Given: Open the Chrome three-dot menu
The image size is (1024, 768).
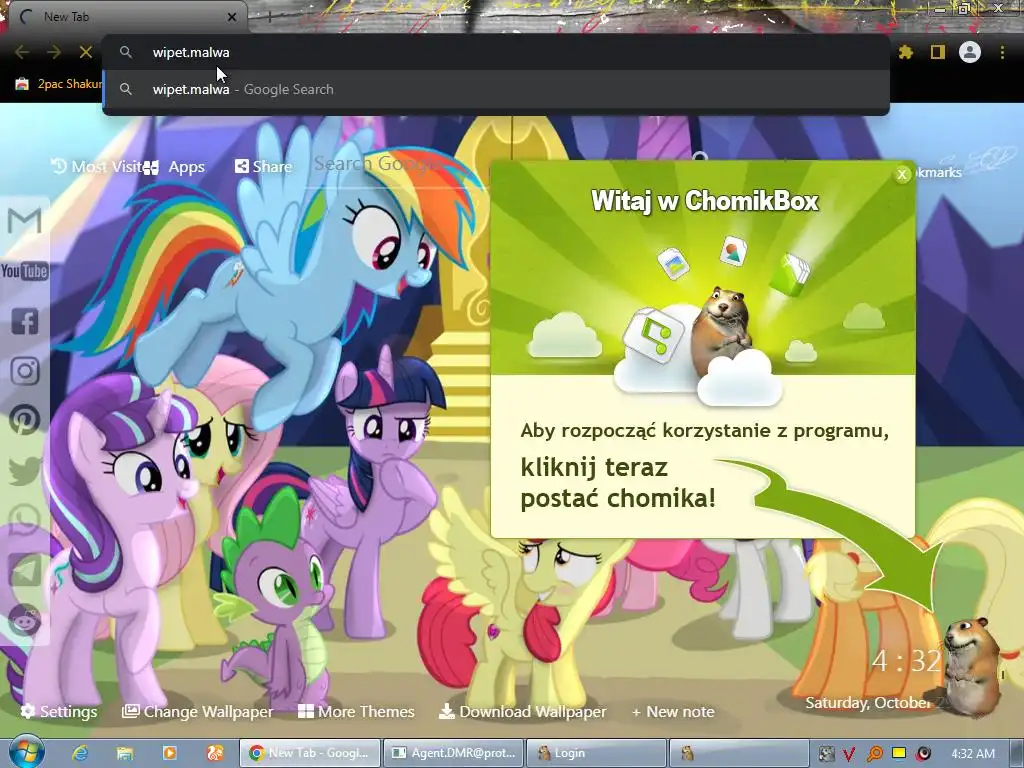Looking at the screenshot, I should click(x=1002, y=52).
